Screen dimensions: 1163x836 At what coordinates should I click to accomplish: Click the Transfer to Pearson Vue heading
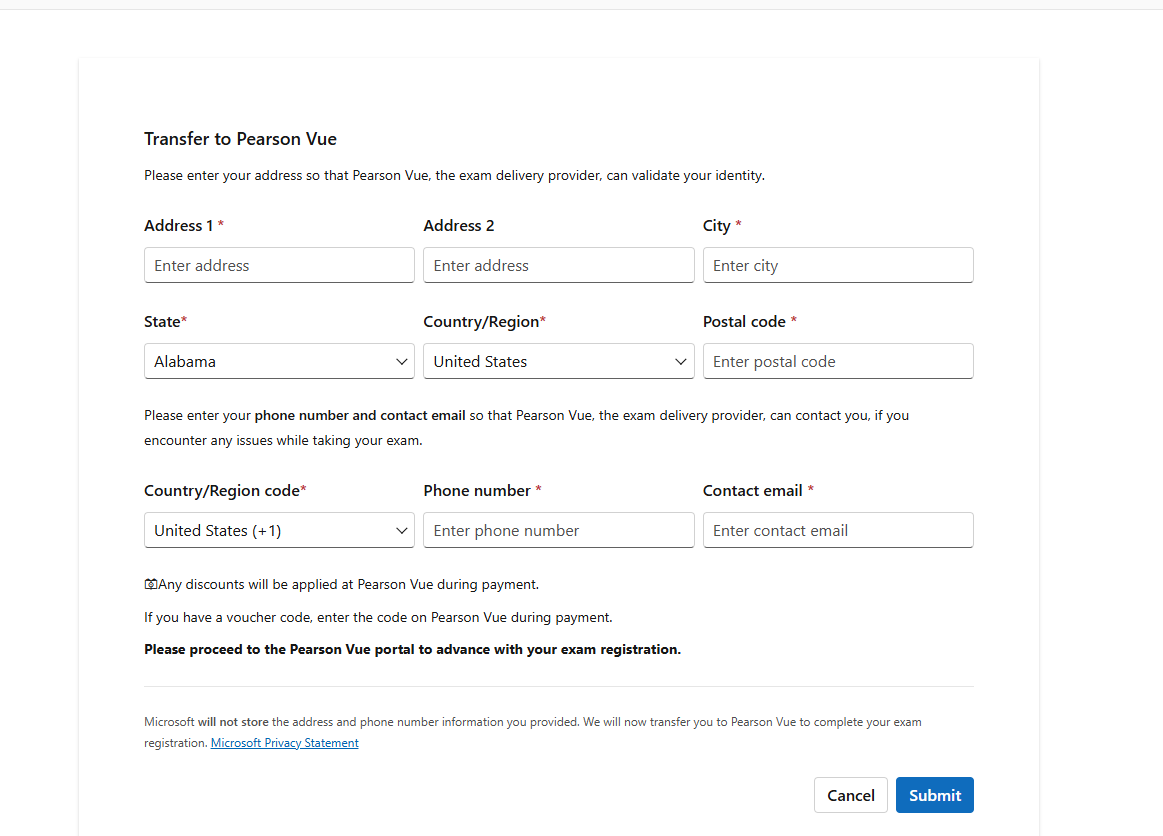click(240, 139)
